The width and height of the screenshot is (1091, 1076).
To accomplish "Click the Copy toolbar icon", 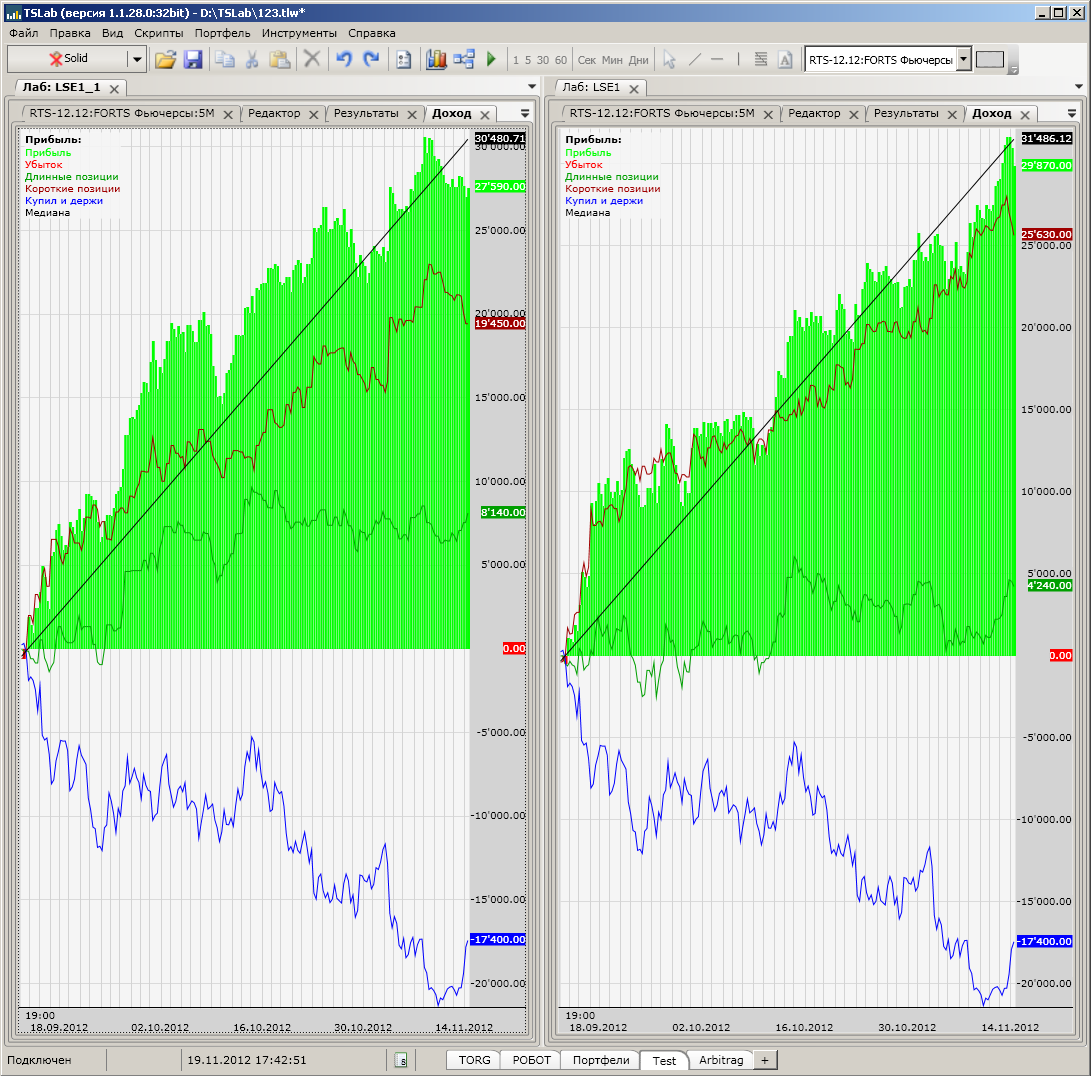I will [x=224, y=60].
